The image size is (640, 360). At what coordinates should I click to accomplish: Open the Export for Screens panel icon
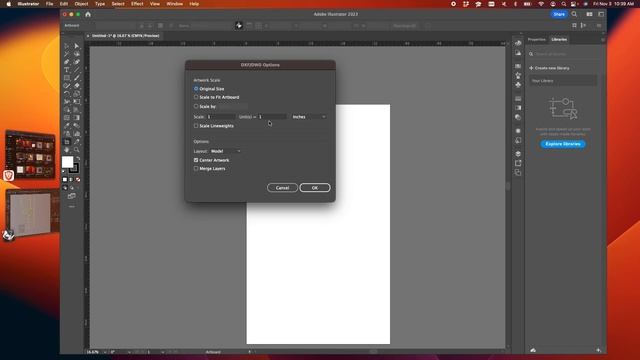click(518, 163)
